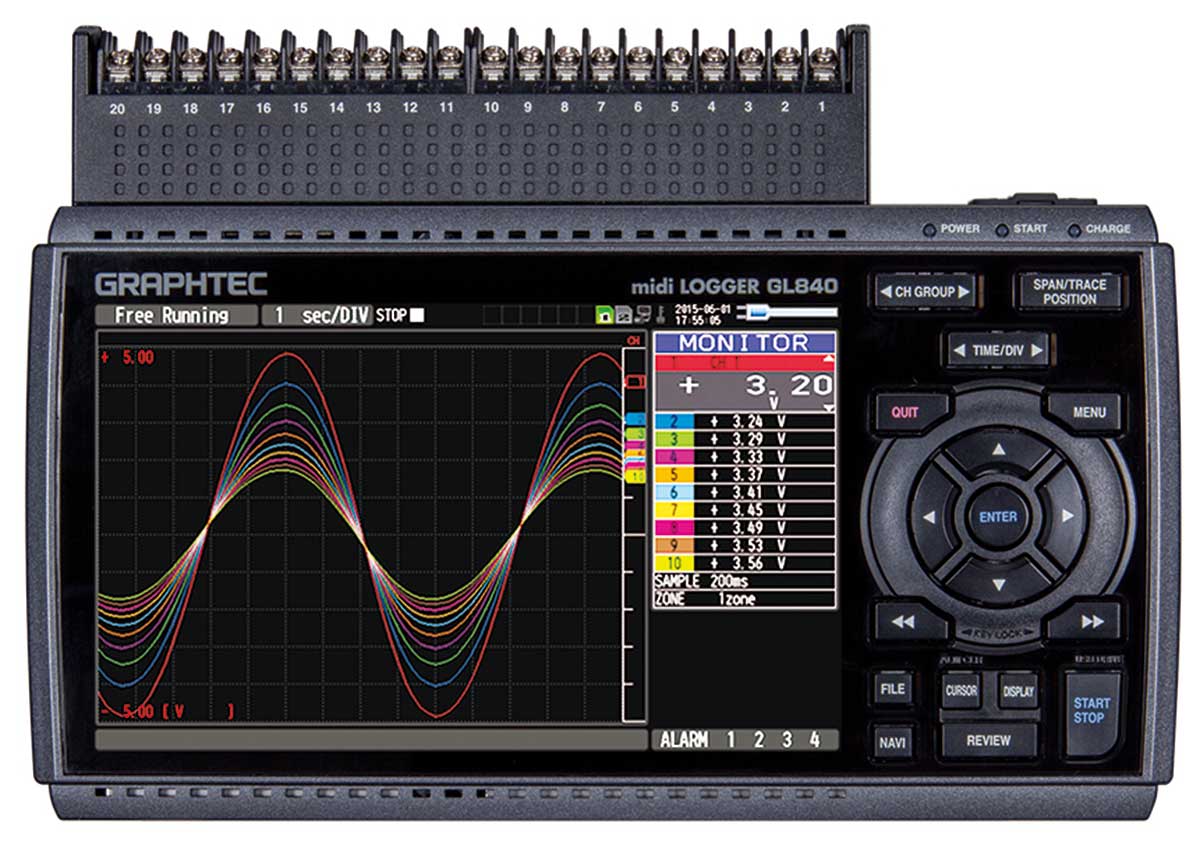Click the down arrow direction key

click(997, 583)
